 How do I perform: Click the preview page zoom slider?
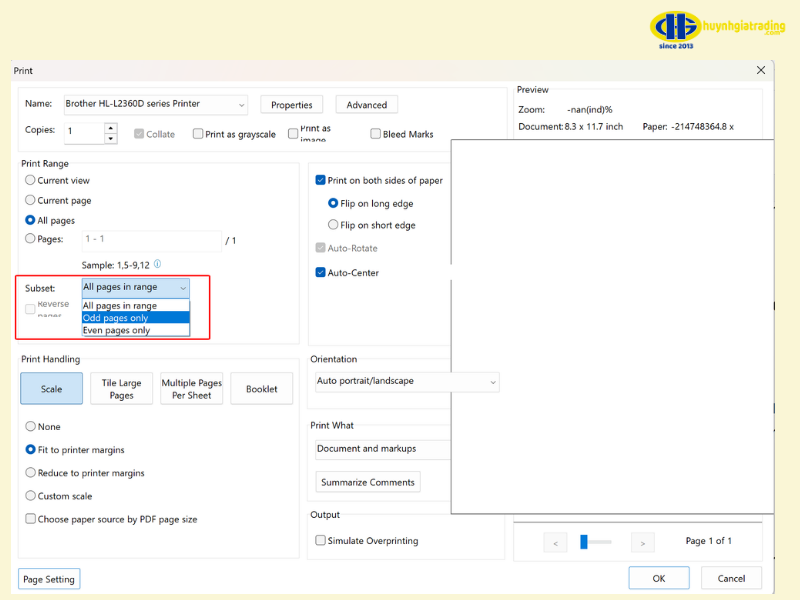click(584, 542)
